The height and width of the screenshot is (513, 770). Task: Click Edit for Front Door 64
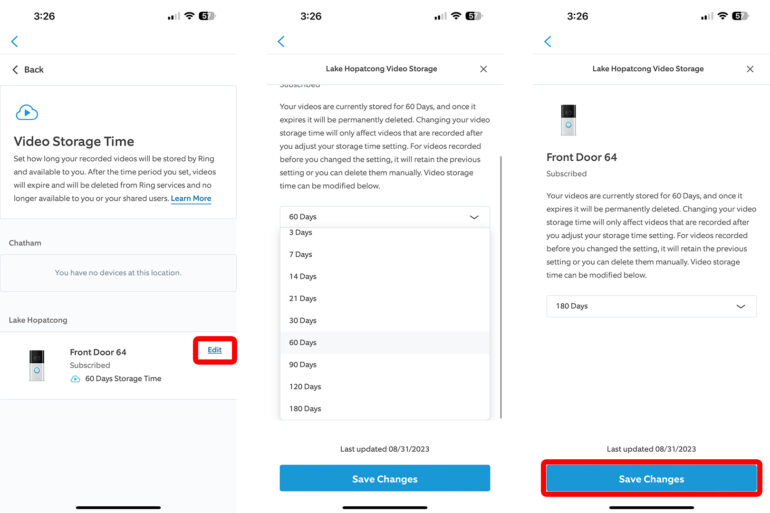pyautogui.click(x=214, y=350)
